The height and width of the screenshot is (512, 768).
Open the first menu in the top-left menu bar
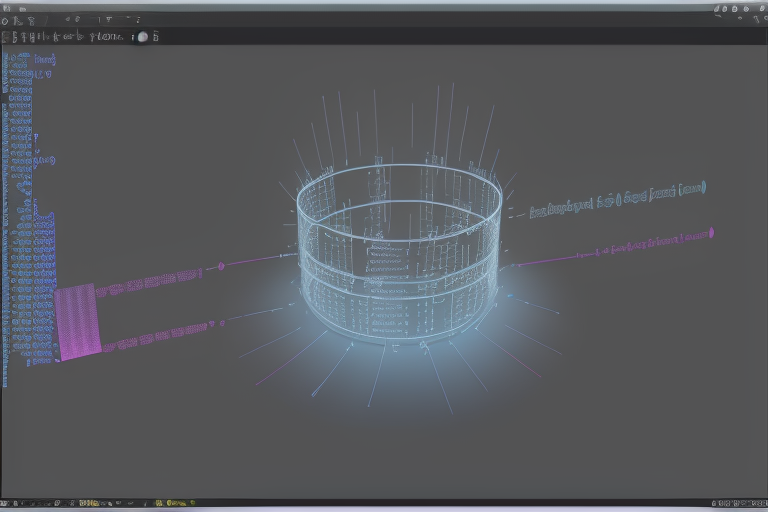pos(6,8)
